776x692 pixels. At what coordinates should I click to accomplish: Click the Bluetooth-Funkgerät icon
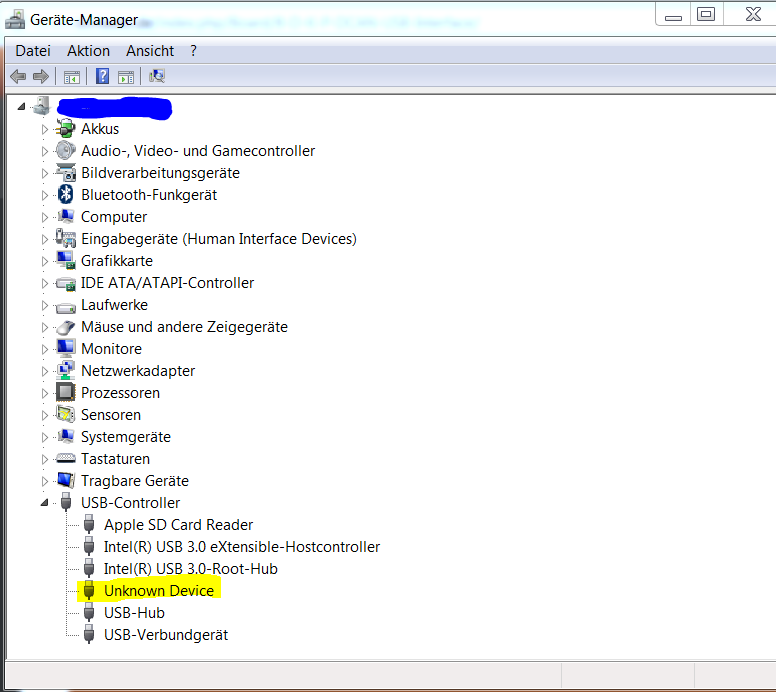pos(66,195)
